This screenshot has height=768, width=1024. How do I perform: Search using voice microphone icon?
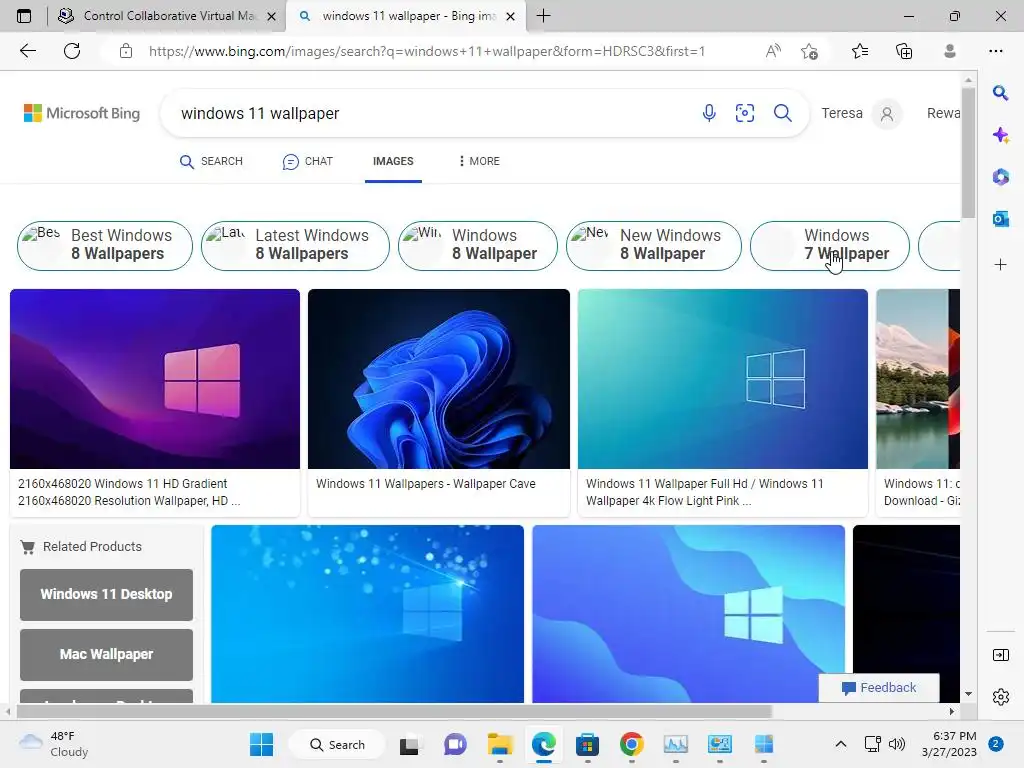point(709,113)
